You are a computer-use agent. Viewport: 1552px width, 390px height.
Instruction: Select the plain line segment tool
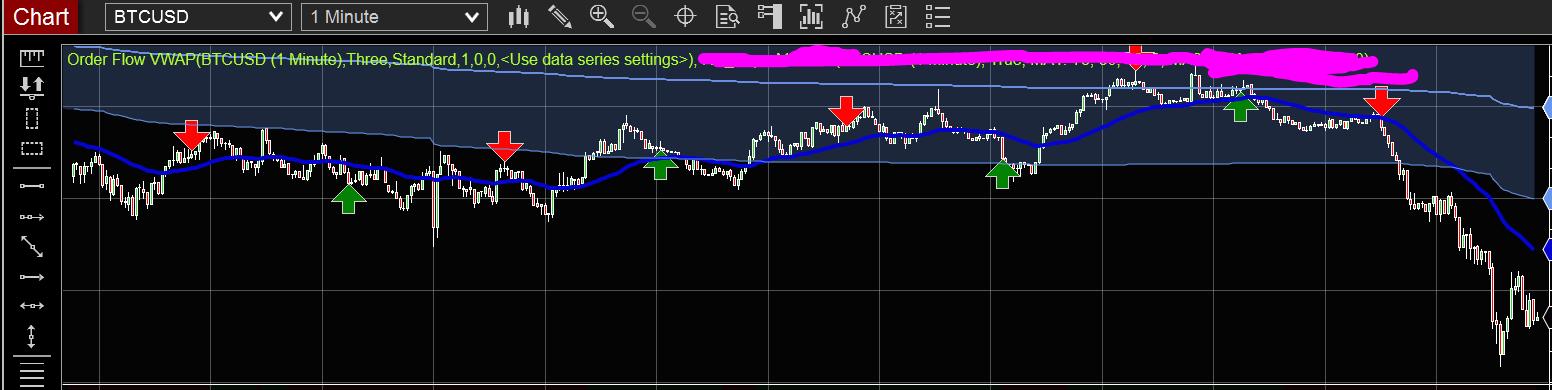(32, 185)
